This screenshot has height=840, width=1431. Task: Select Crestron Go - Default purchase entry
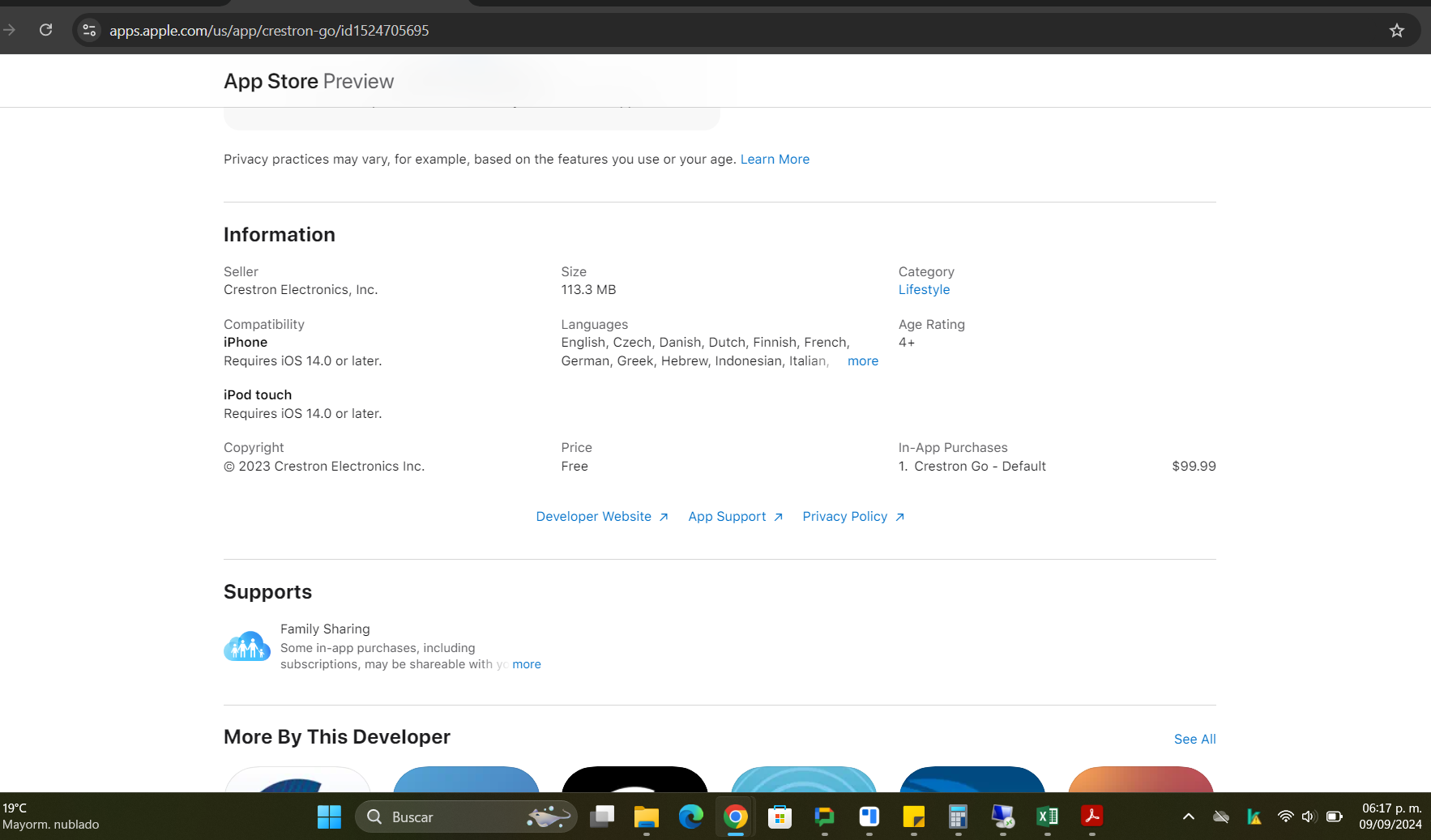coord(980,467)
